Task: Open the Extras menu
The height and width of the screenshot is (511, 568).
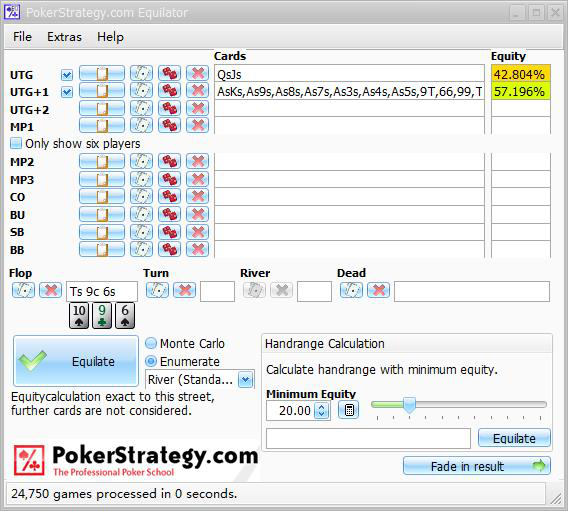Action: click(64, 37)
